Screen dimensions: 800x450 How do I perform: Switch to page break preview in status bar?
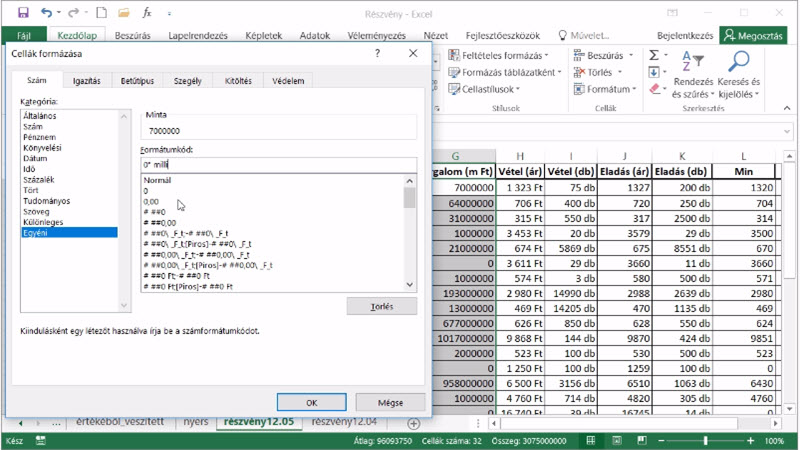pyautogui.click(x=642, y=440)
